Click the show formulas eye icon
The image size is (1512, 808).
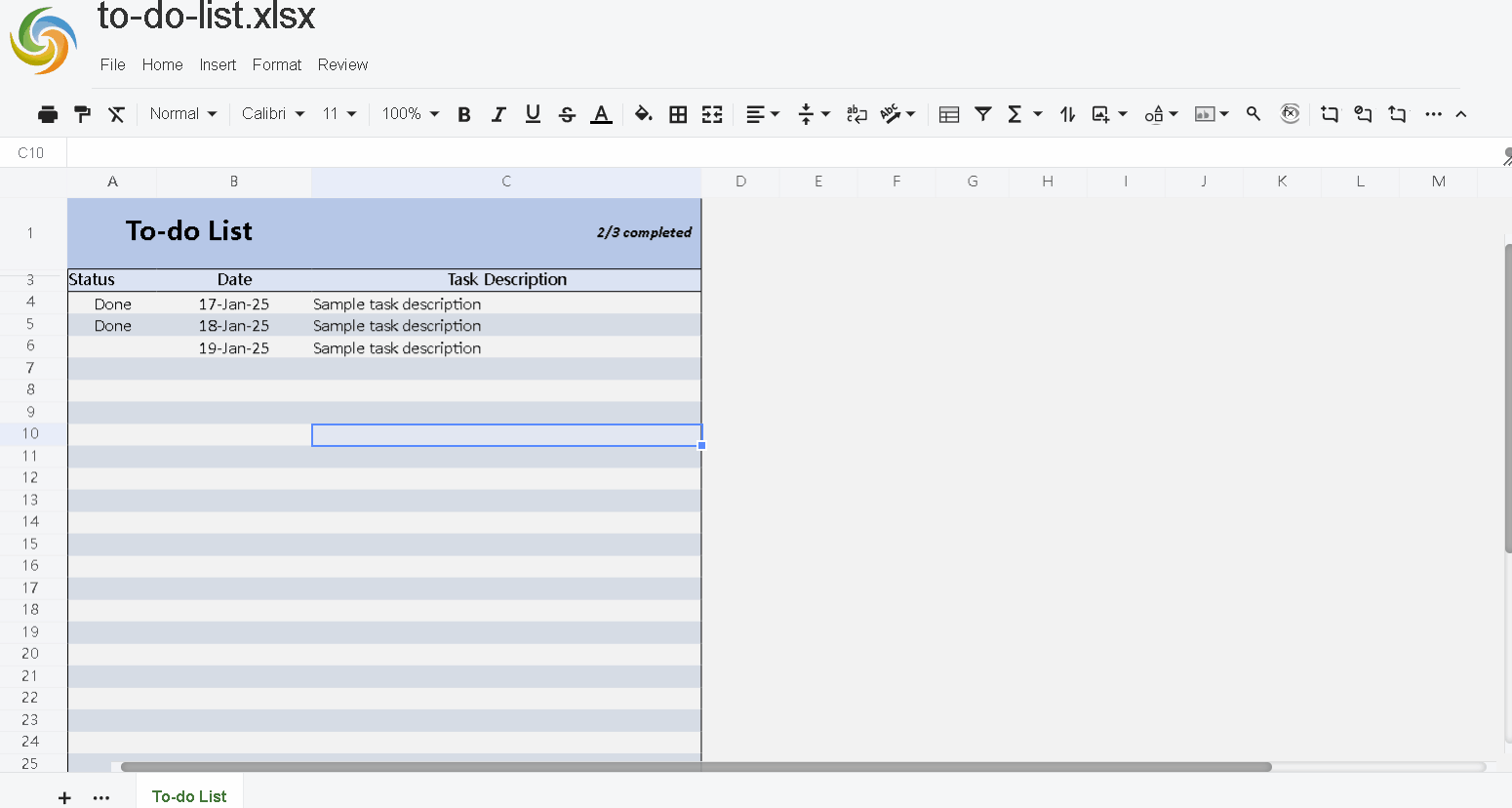(1290, 113)
